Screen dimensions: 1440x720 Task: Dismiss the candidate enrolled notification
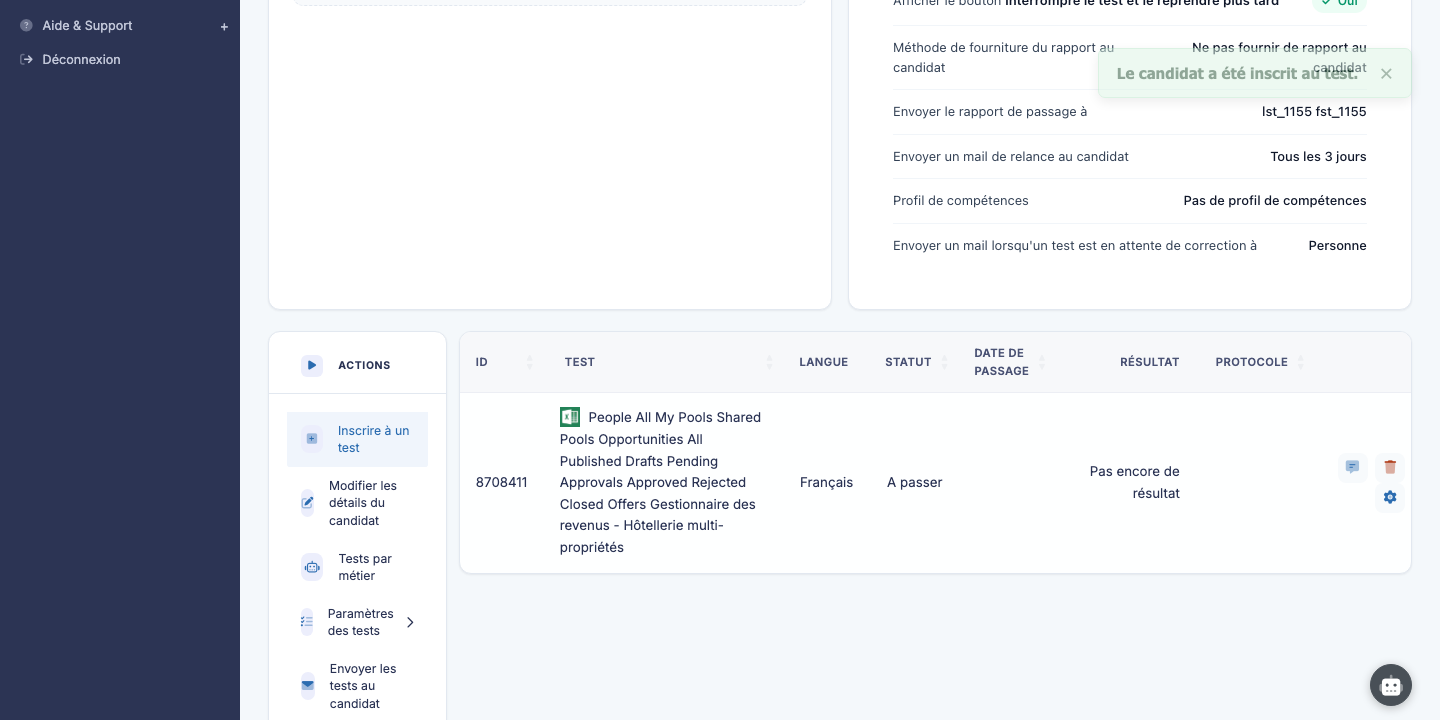pyautogui.click(x=1386, y=74)
